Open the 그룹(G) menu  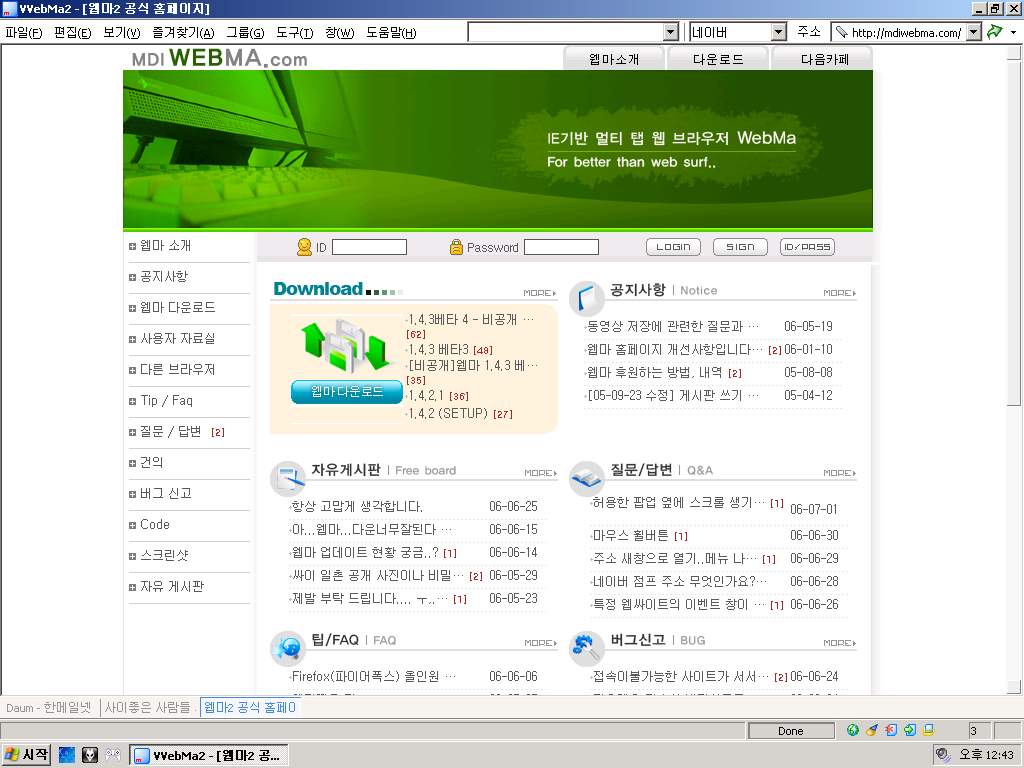click(x=245, y=33)
